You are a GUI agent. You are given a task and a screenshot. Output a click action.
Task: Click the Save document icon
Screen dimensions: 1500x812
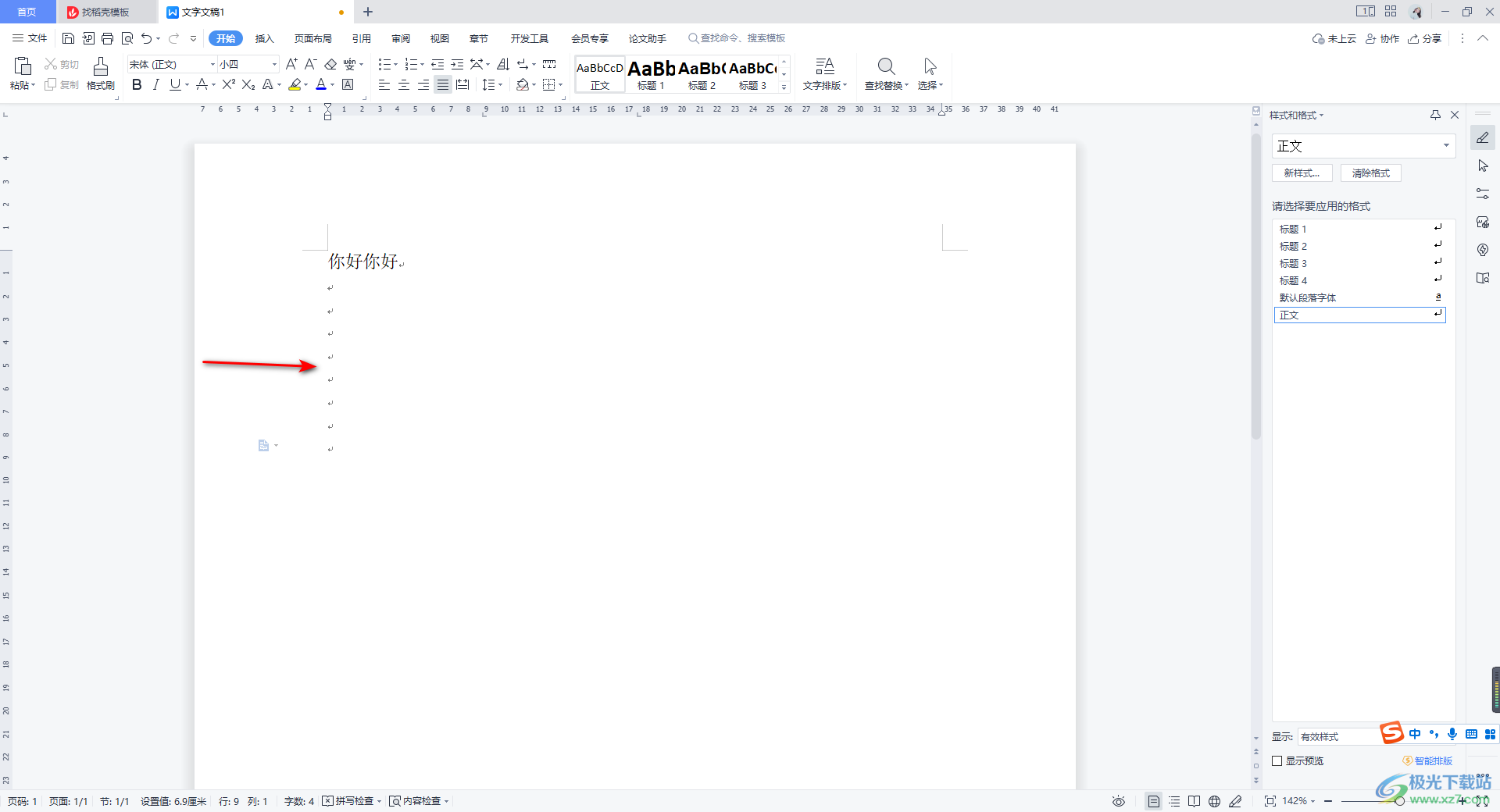click(x=68, y=38)
